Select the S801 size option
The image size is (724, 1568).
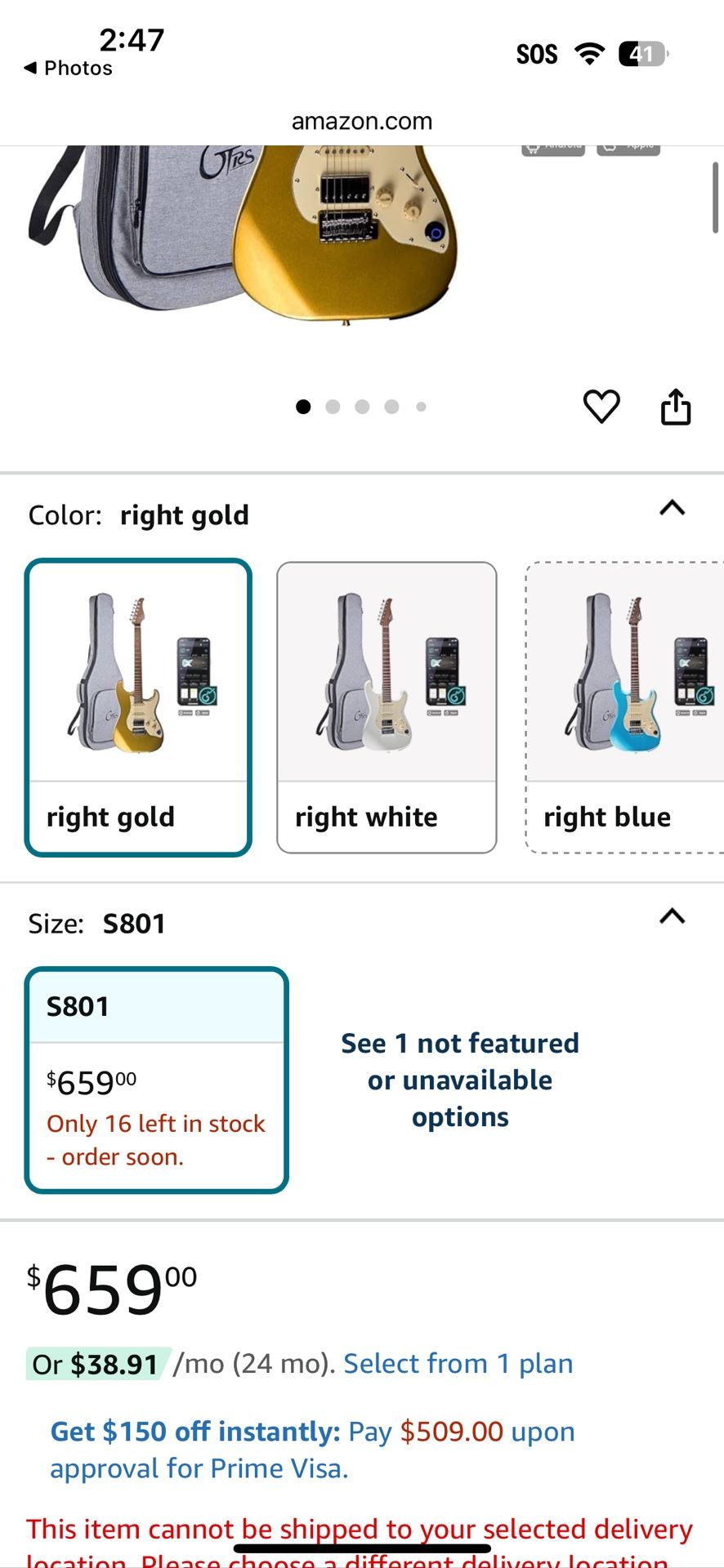point(156,1080)
